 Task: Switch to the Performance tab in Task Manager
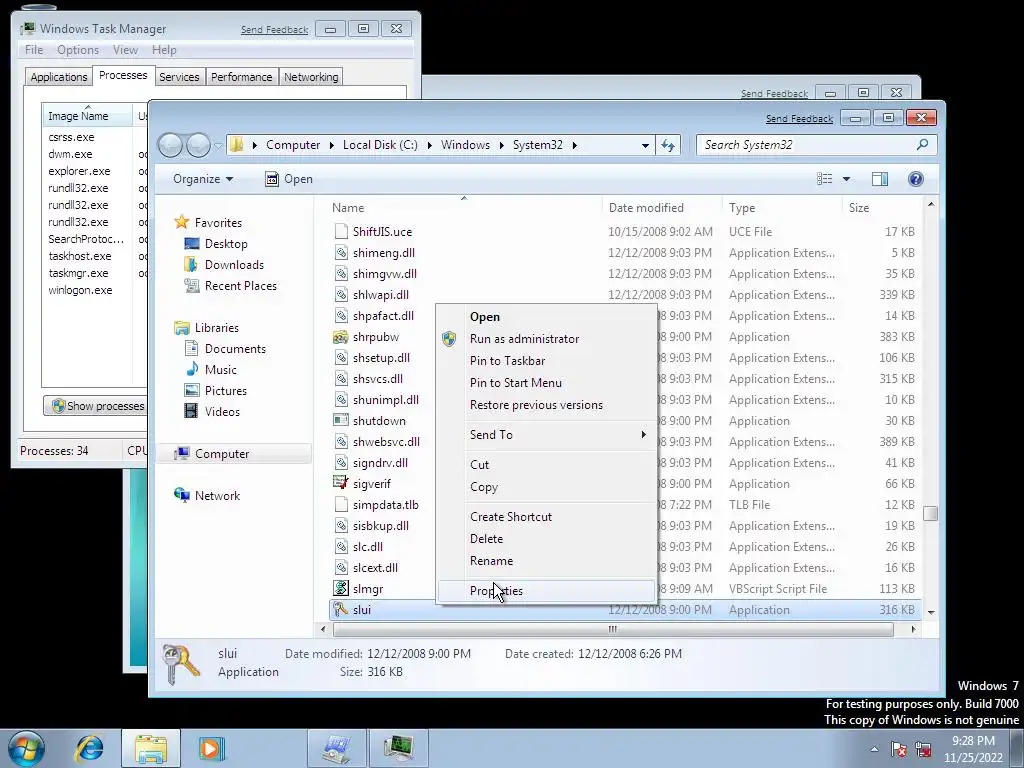click(x=242, y=77)
